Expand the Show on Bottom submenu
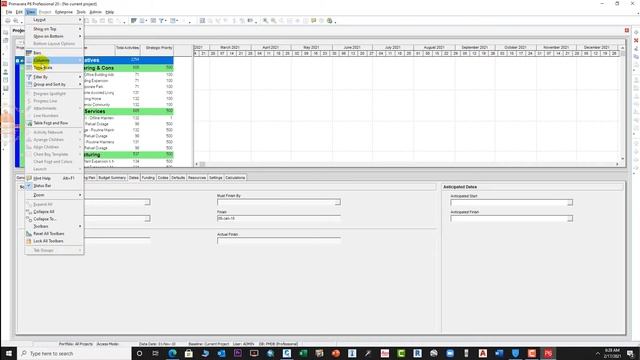 (x=54, y=36)
